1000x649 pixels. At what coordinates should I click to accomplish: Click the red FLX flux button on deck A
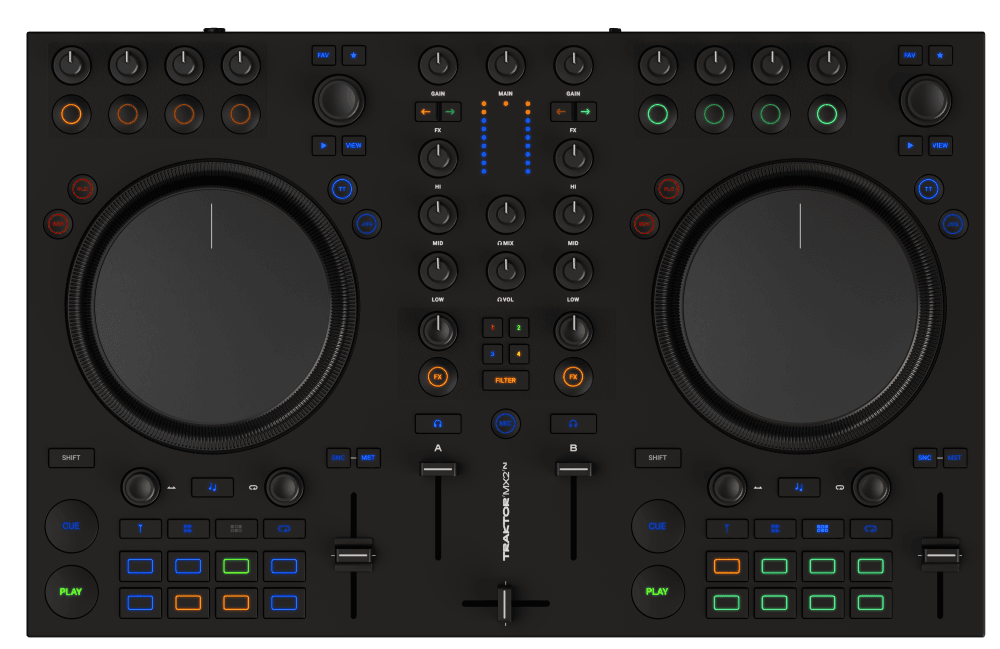[x=82, y=189]
